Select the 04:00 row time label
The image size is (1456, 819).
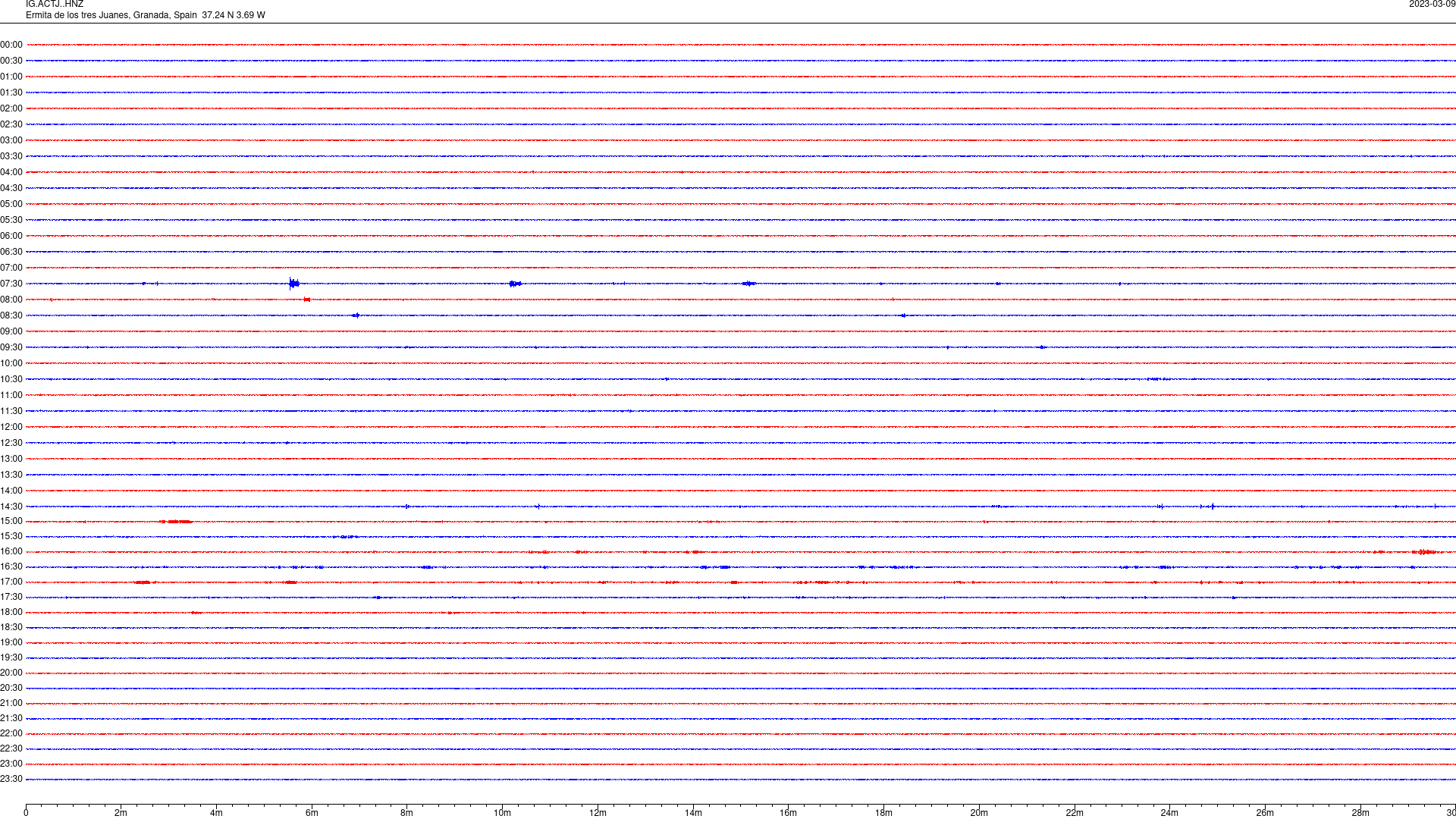(11, 172)
